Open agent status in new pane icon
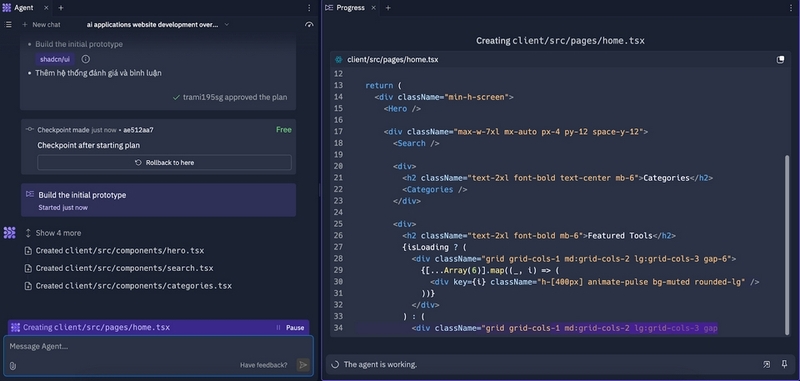 coord(766,364)
